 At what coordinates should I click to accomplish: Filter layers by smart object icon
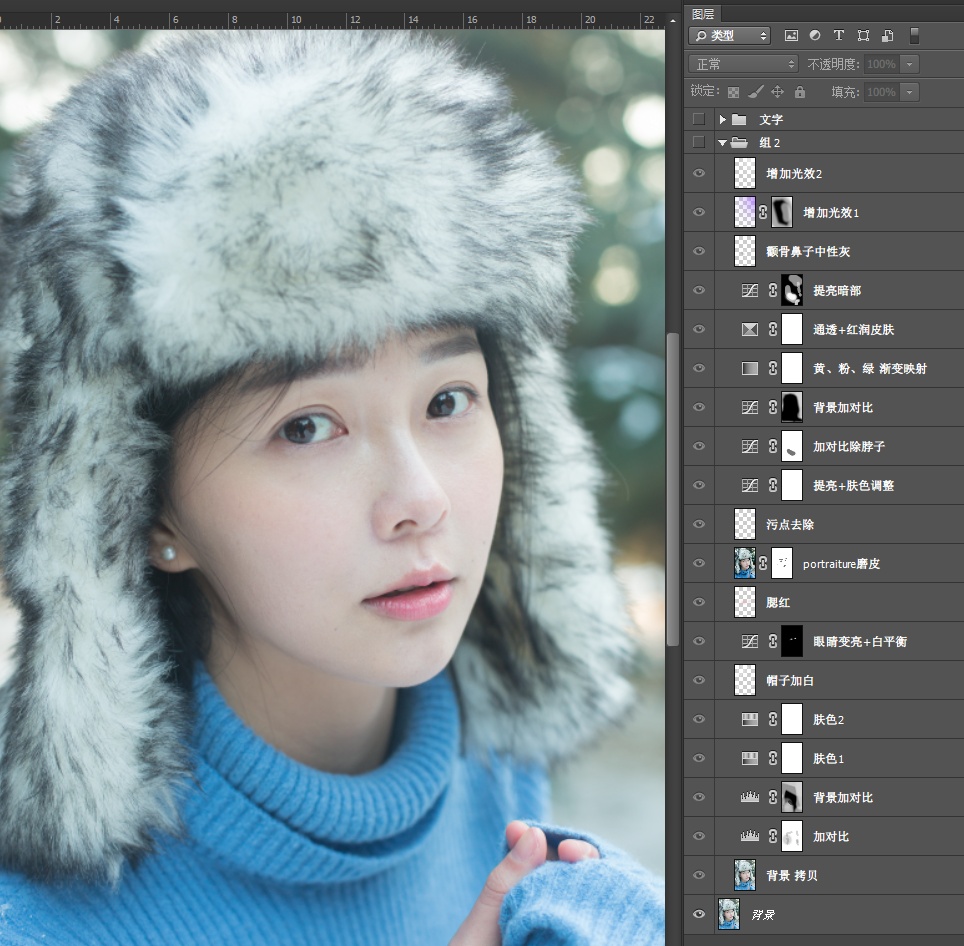[887, 36]
